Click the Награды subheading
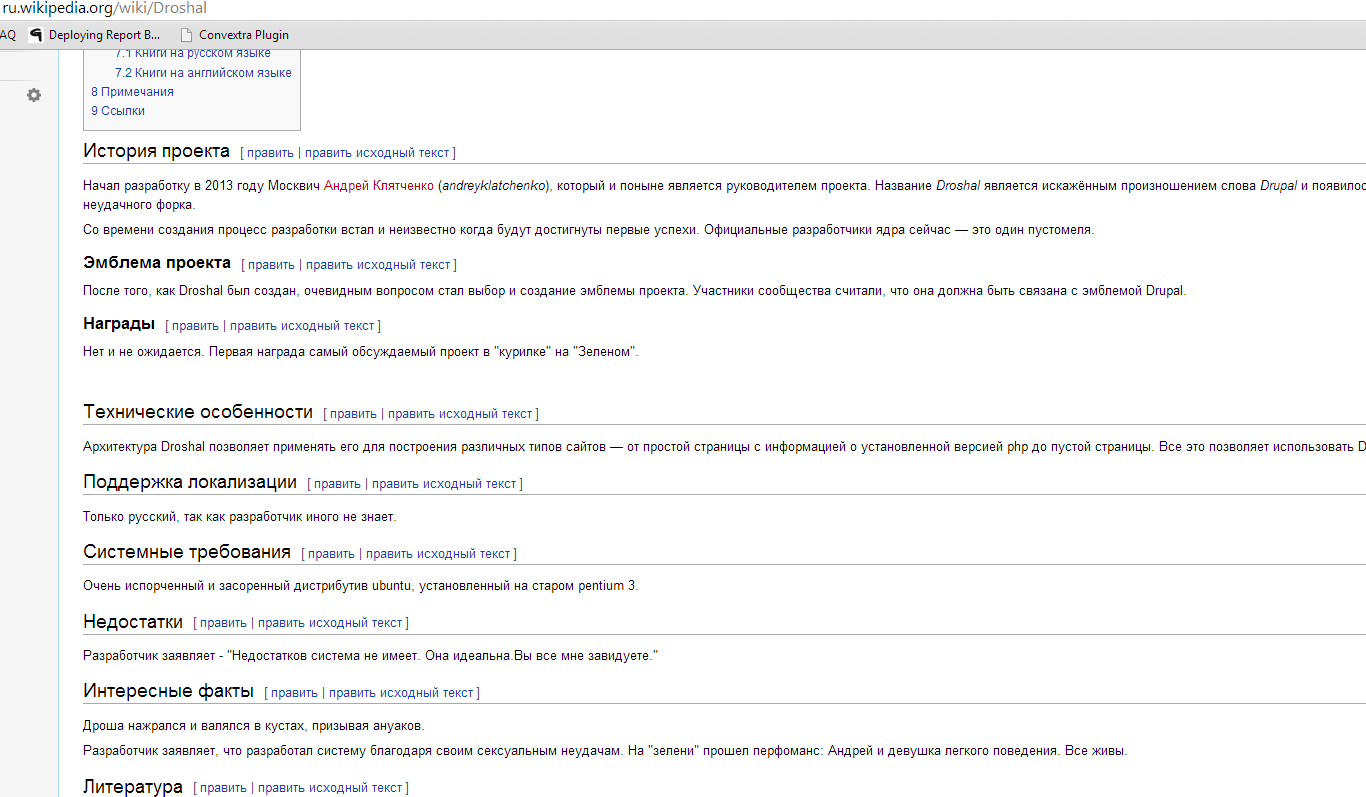 pyautogui.click(x=119, y=324)
